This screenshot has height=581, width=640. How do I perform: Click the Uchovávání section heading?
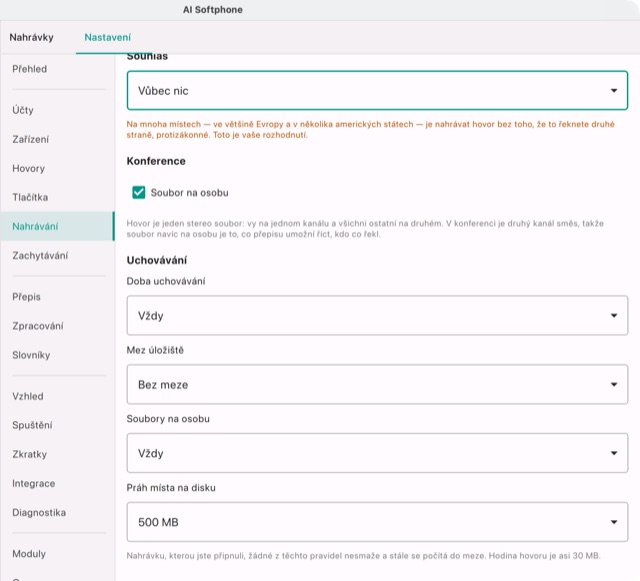(x=157, y=260)
